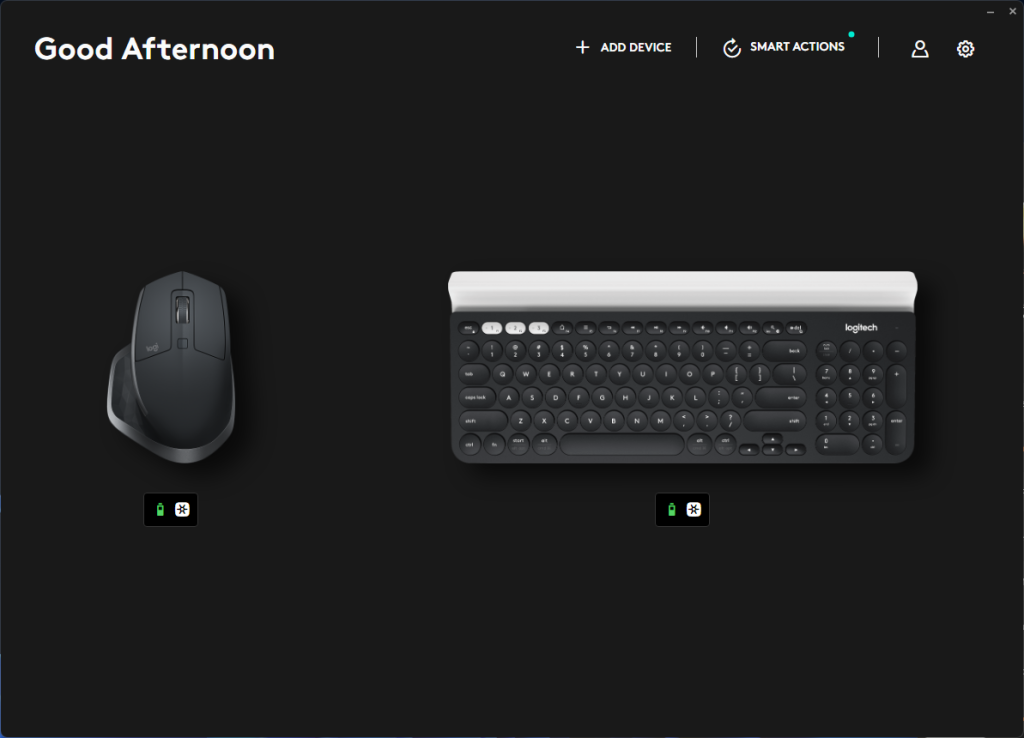
Task: Select the MX Master mouse device image
Action: [x=171, y=368]
